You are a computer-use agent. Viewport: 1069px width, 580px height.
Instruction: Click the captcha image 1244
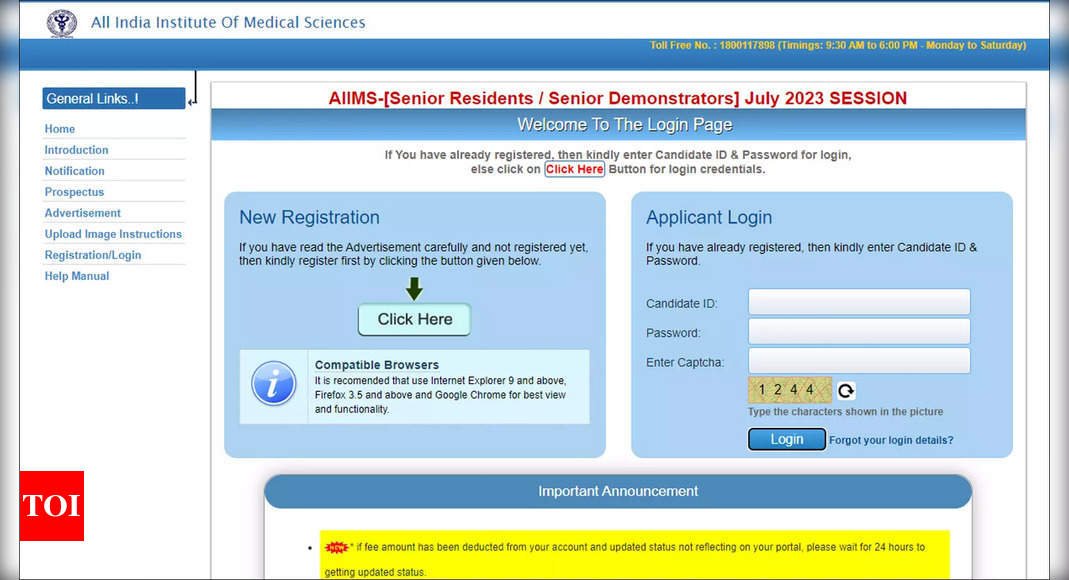789,390
